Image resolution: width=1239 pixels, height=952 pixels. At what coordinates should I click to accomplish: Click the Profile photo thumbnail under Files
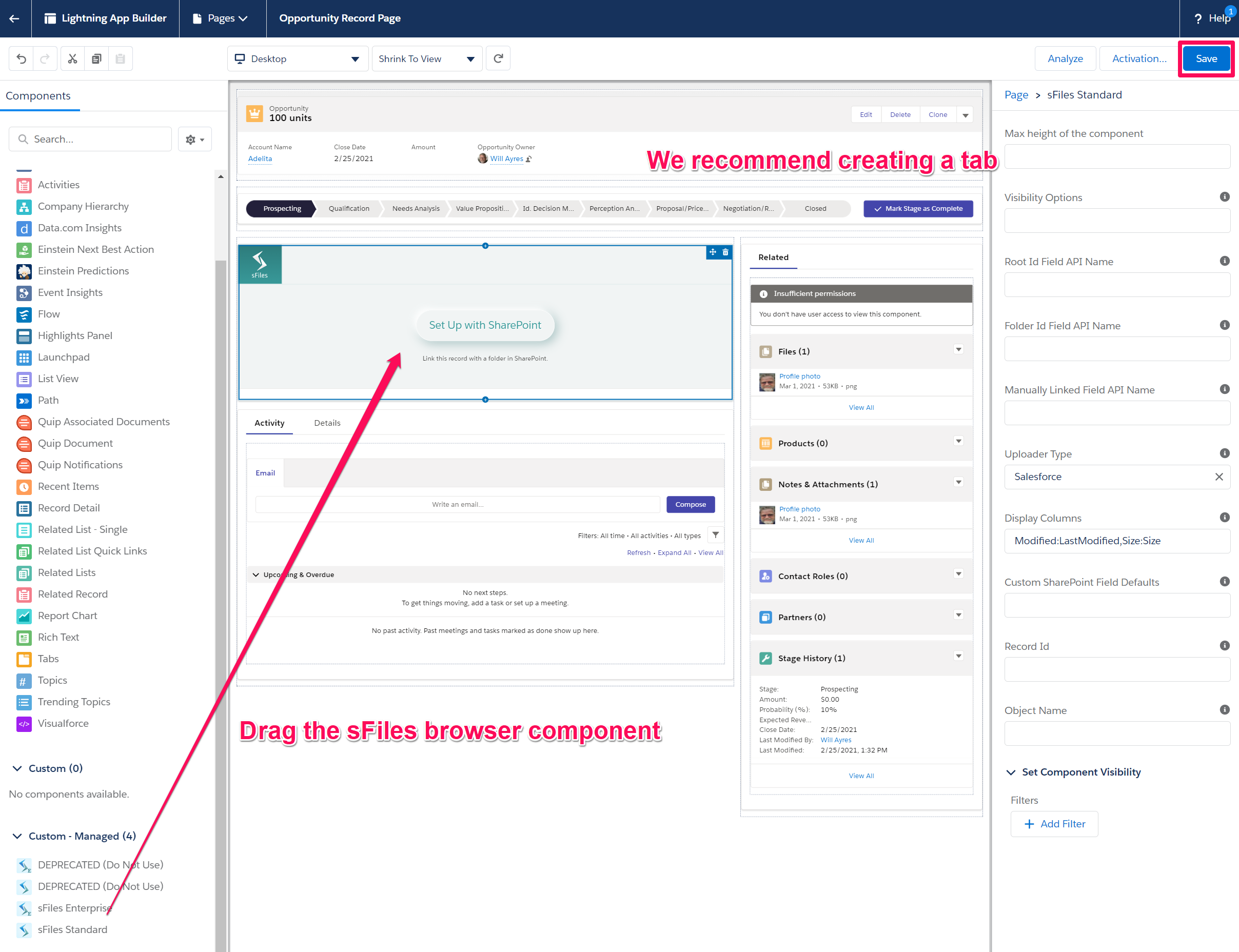[x=767, y=382]
